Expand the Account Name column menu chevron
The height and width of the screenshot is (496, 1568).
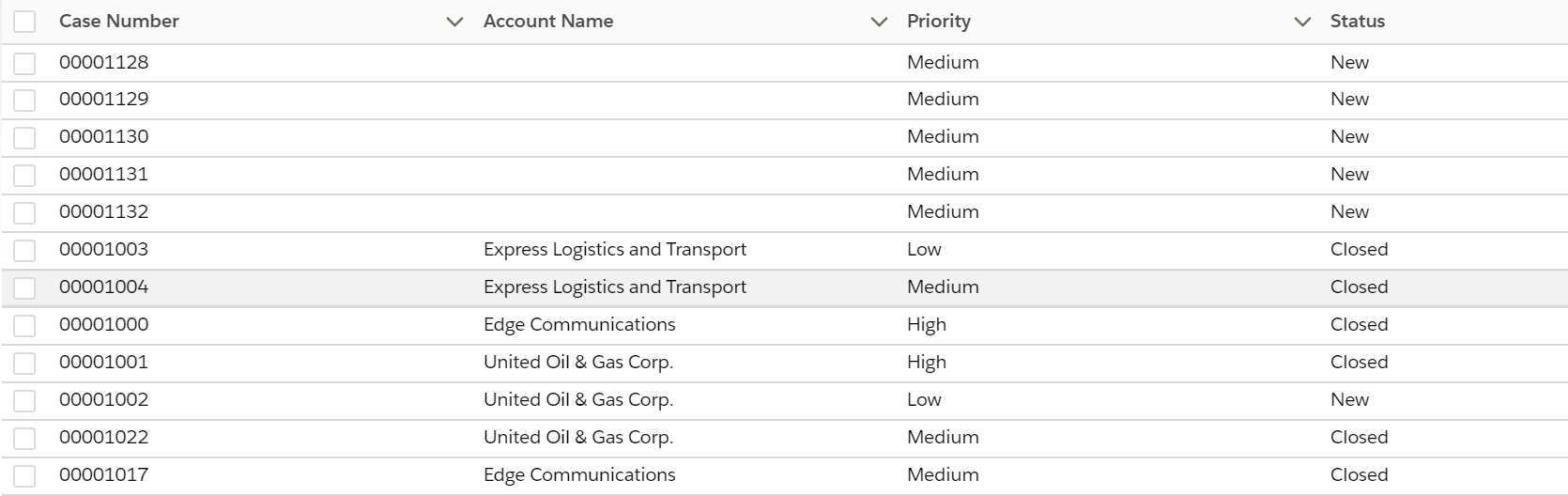coord(879,22)
